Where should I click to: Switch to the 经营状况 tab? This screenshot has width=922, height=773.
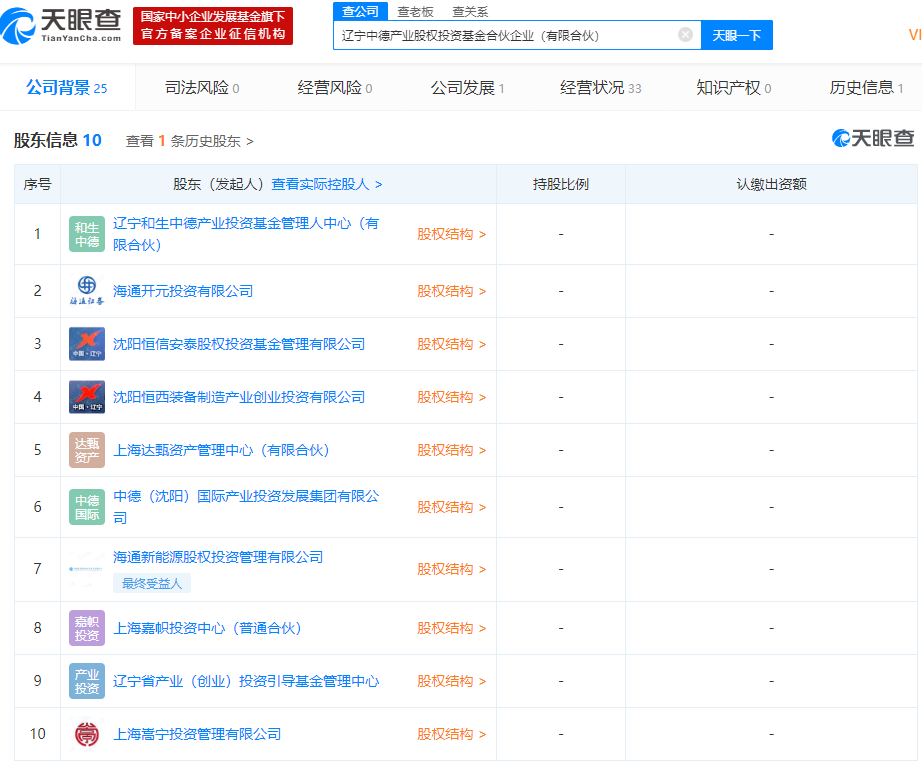click(600, 88)
